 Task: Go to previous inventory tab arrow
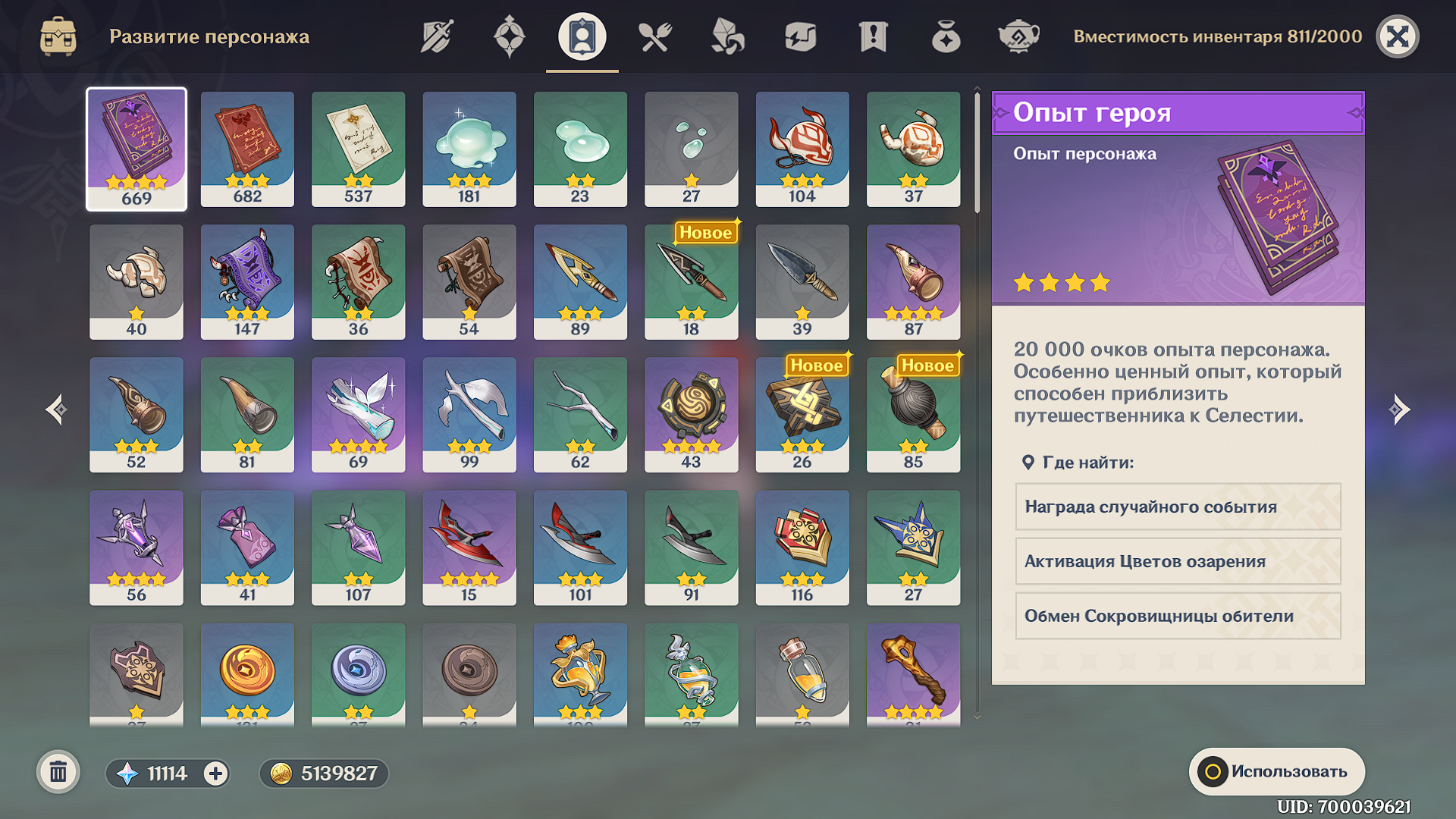tap(56, 409)
